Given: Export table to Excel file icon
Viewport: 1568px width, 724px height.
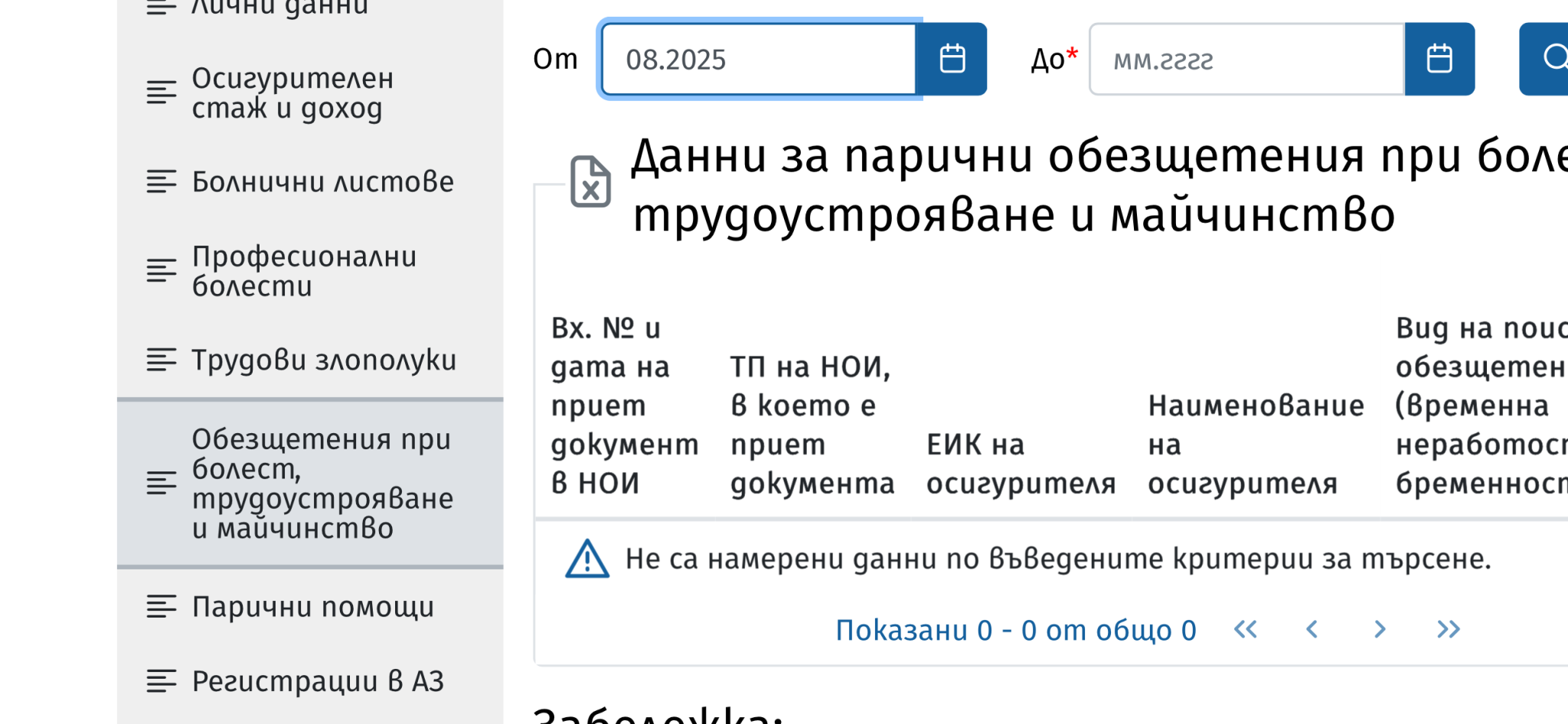Looking at the screenshot, I should pos(590,182).
